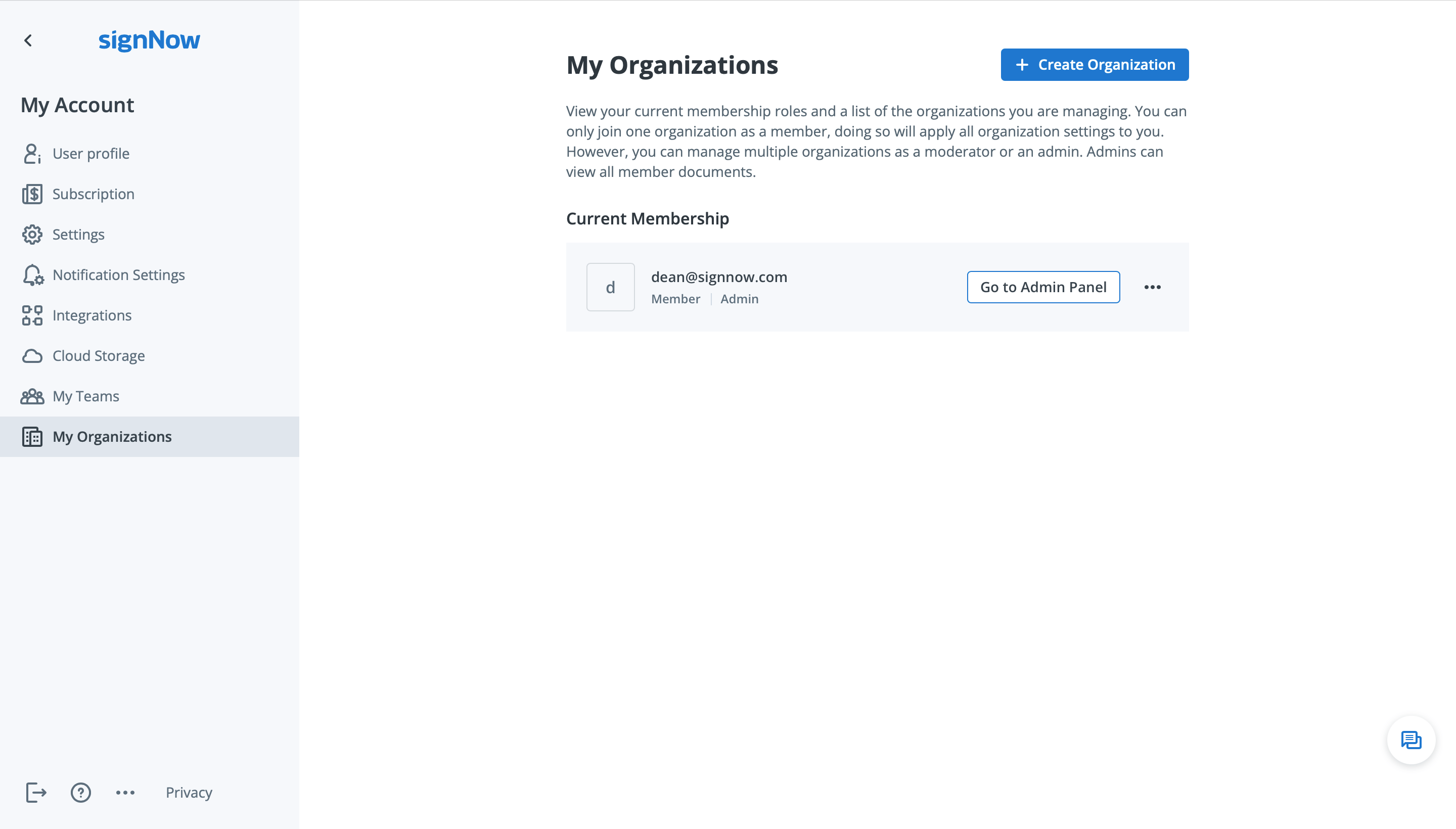Image resolution: width=1456 pixels, height=829 pixels.
Task: Click the Cloud Storage cloud icon
Action: [x=32, y=356]
